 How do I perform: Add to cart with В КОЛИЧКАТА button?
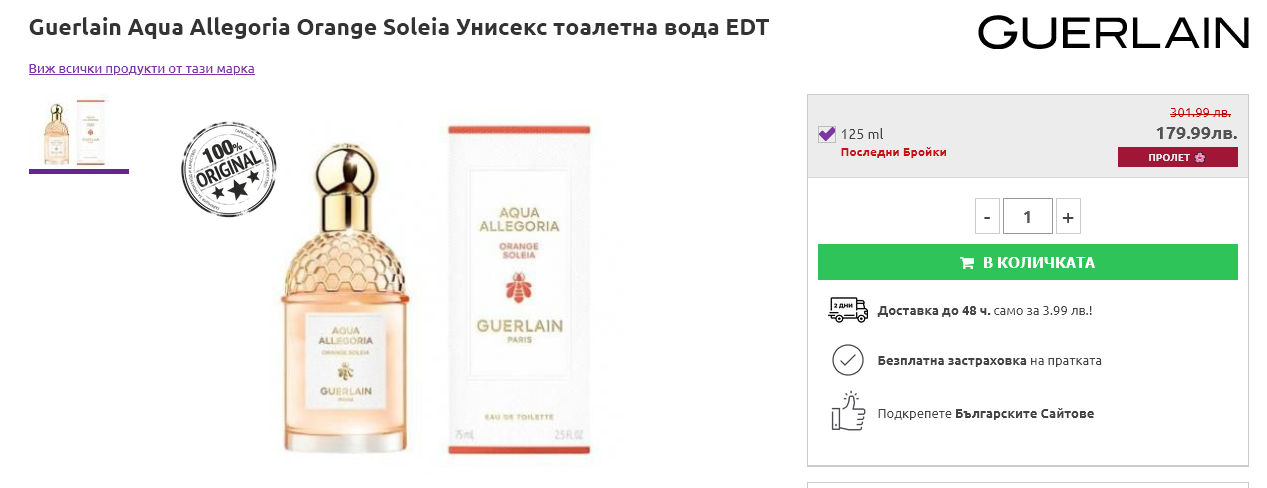coord(1028,263)
